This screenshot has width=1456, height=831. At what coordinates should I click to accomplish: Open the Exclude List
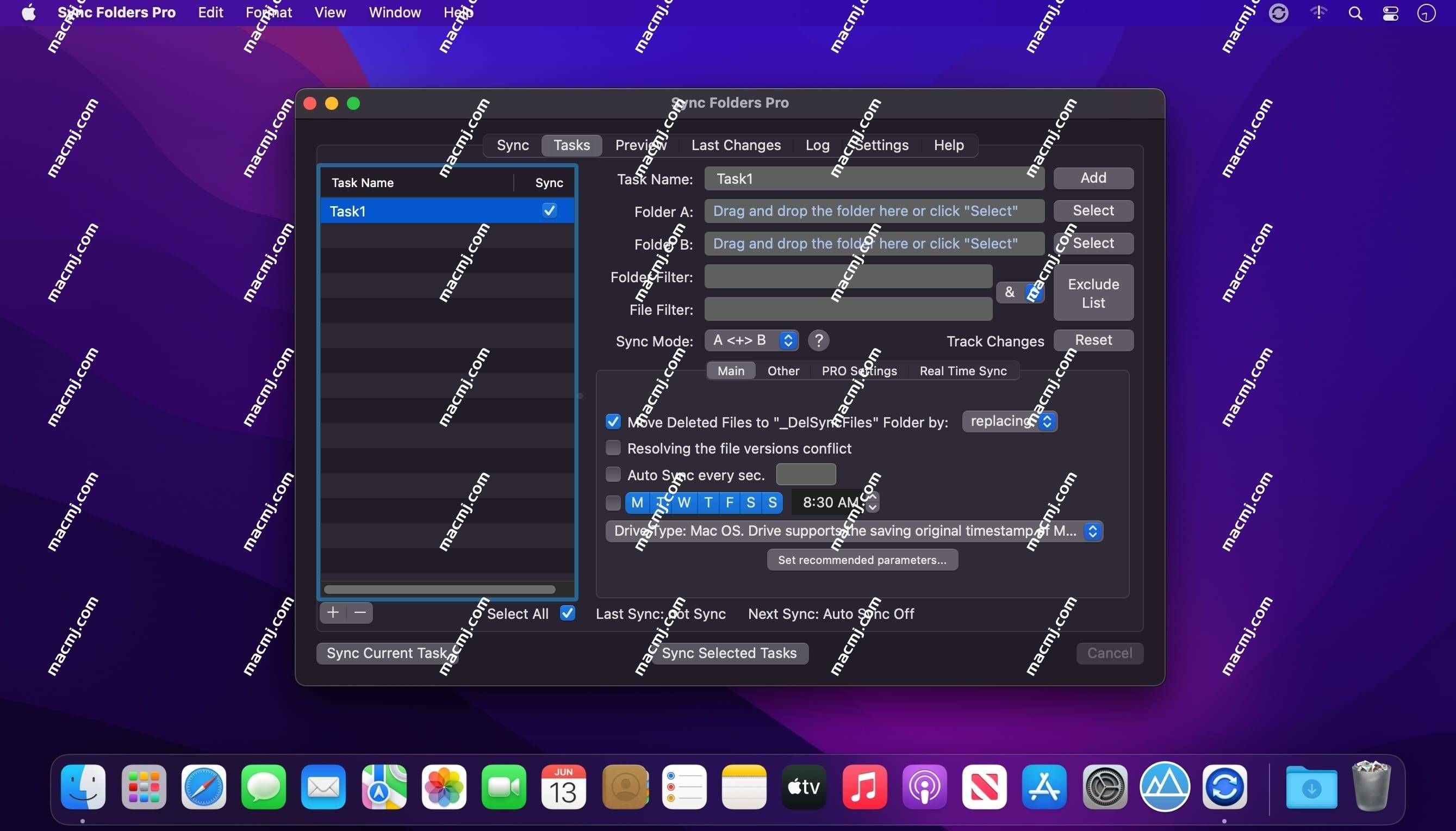coord(1093,293)
